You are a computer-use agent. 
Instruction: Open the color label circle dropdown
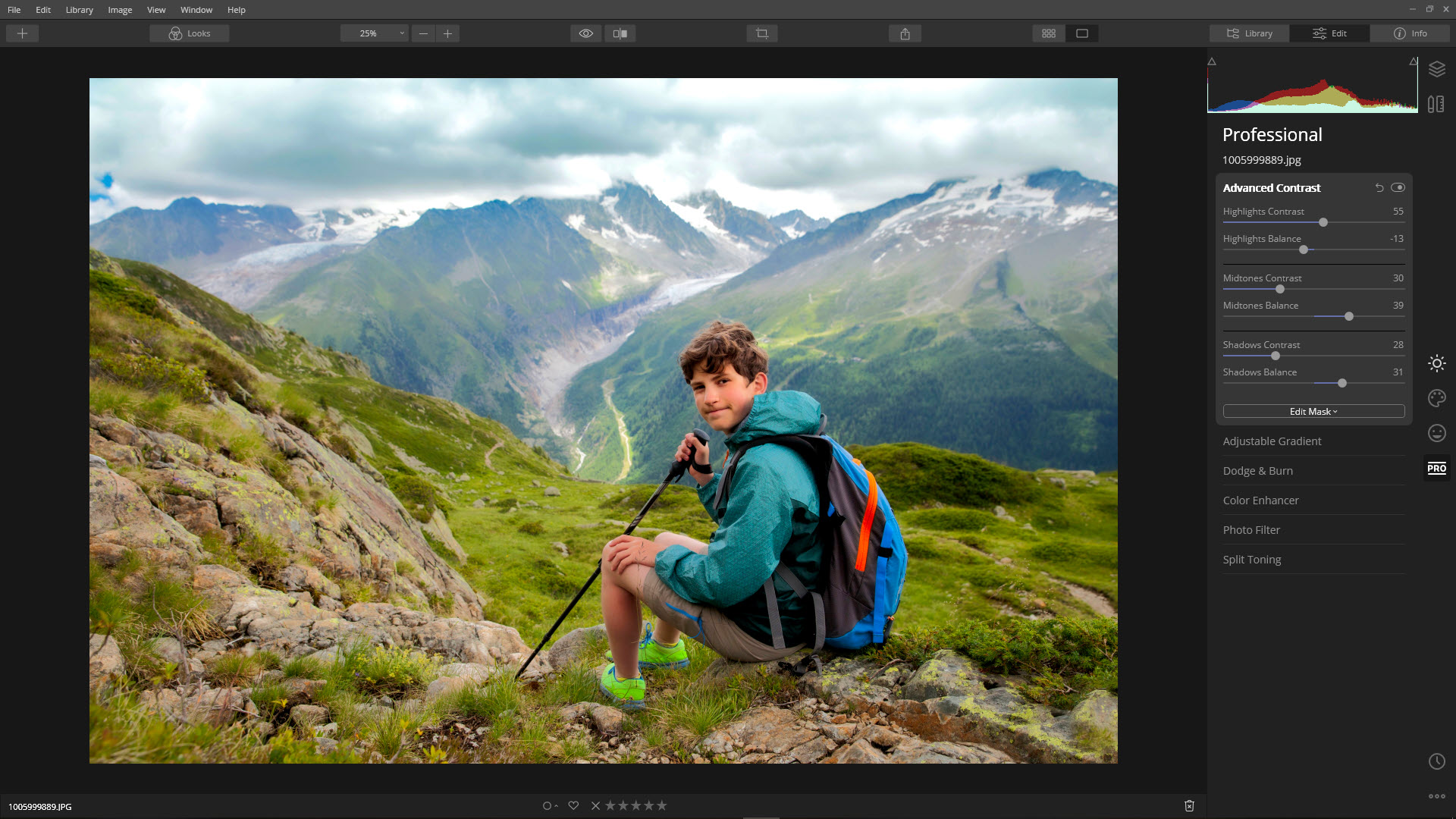(550, 805)
